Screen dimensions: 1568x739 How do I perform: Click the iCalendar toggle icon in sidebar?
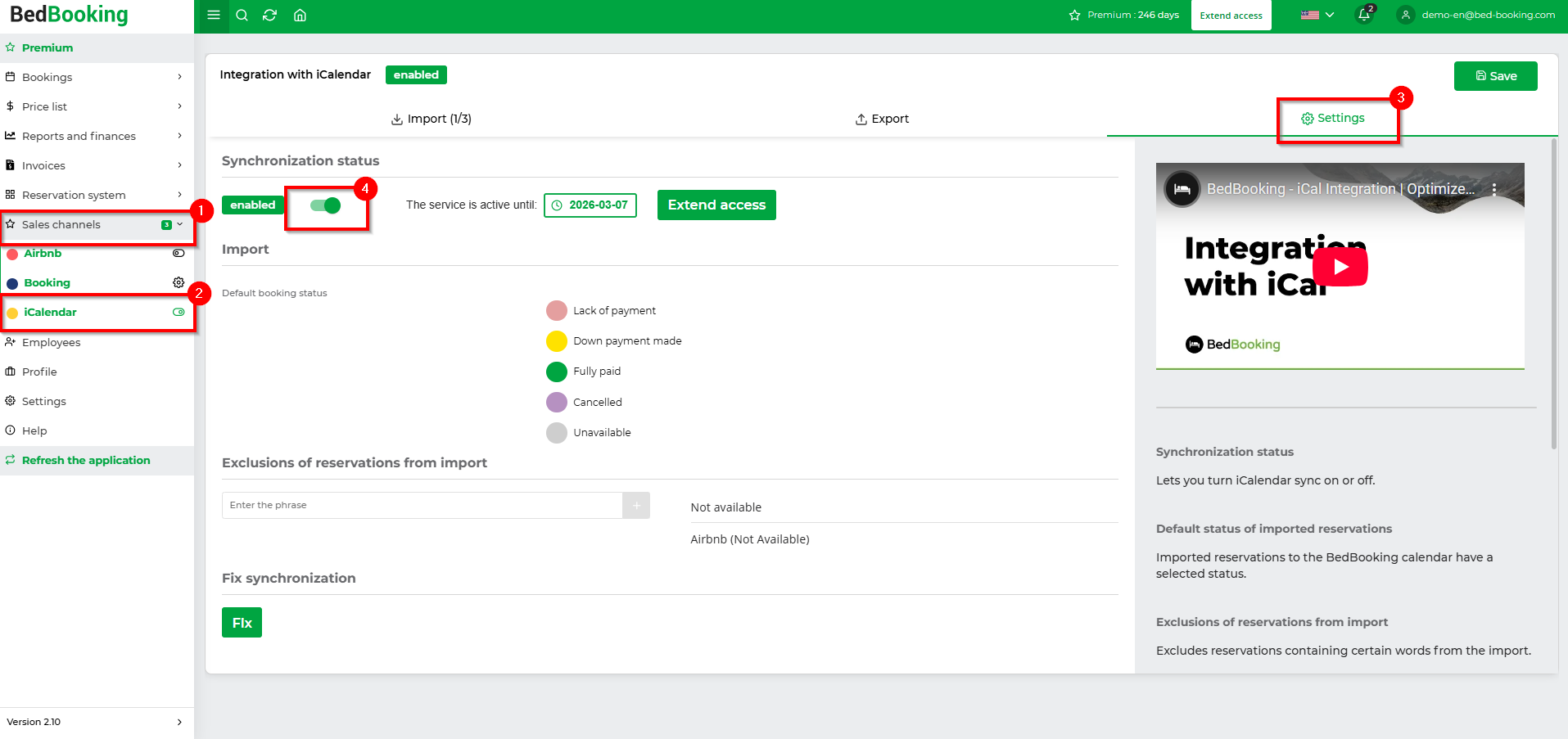coord(178,312)
